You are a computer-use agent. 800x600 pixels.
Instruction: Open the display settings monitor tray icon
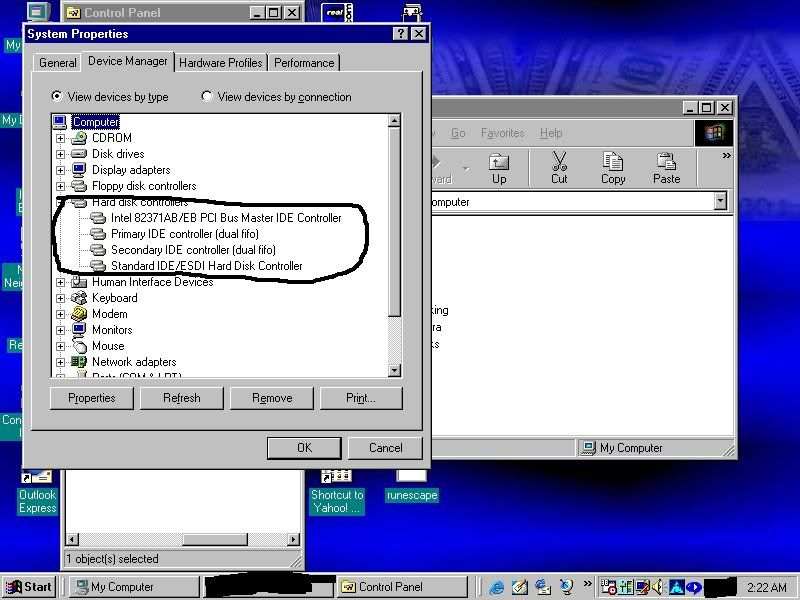pyautogui.click(x=643, y=587)
